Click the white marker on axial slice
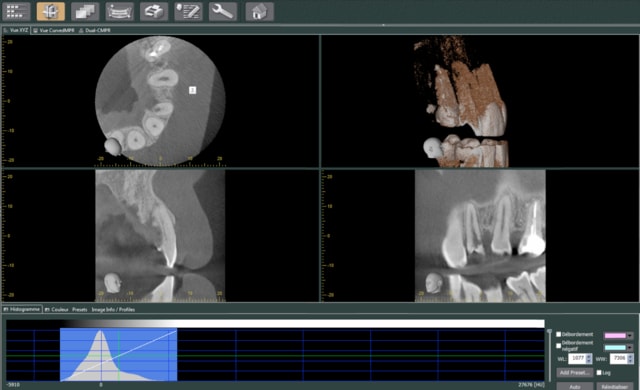 coord(193,90)
